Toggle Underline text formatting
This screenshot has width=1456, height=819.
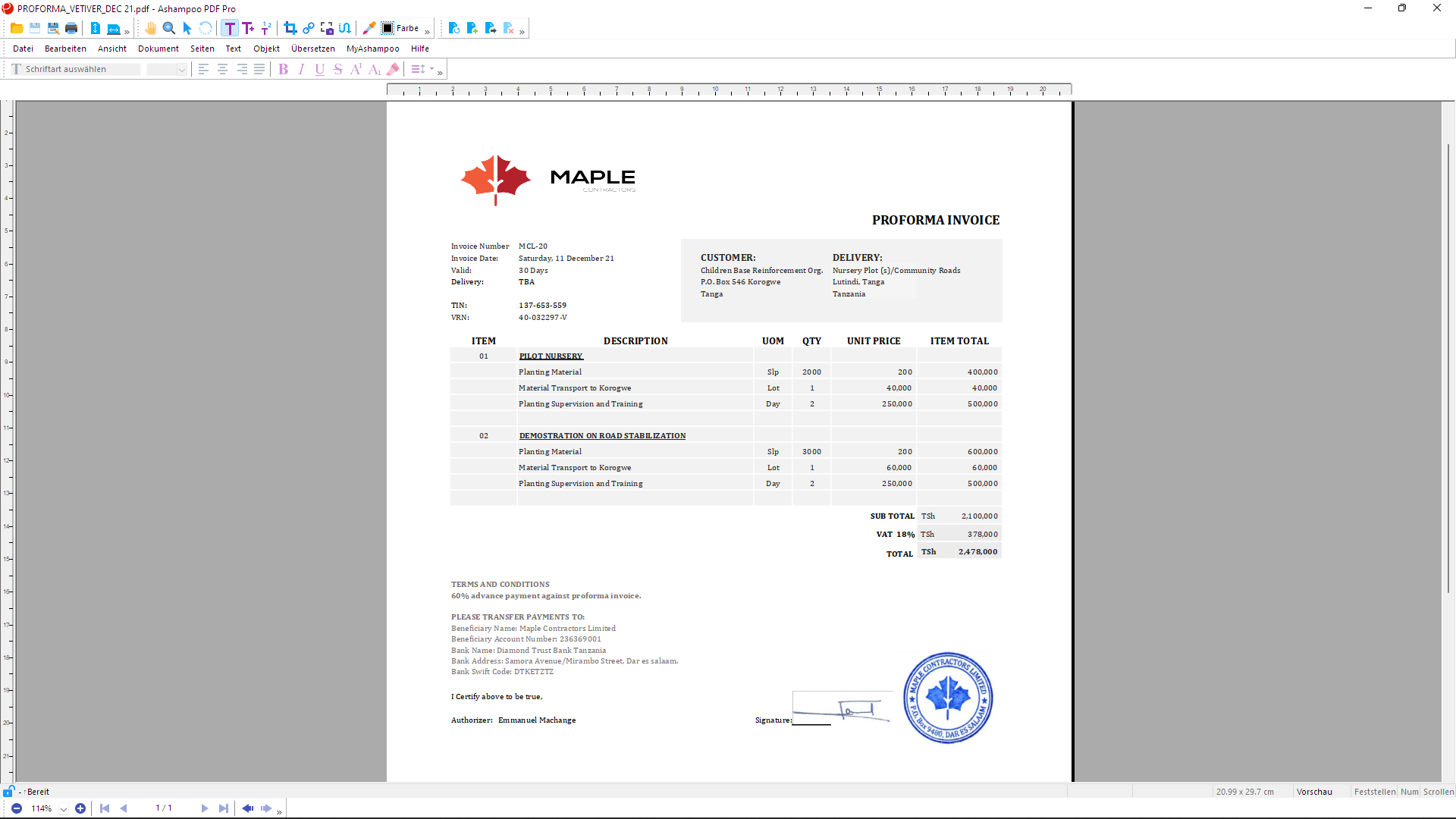click(x=319, y=69)
